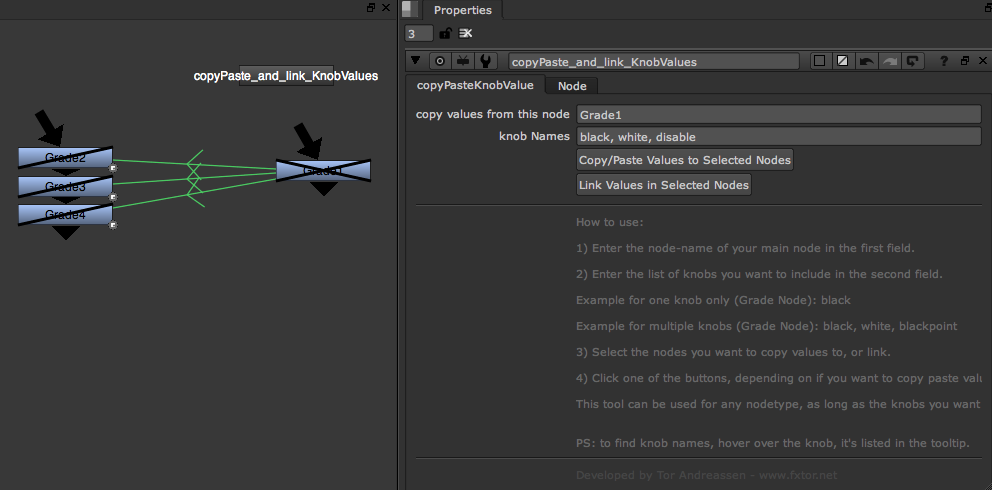Click the undo arrow in node header

click(x=866, y=61)
